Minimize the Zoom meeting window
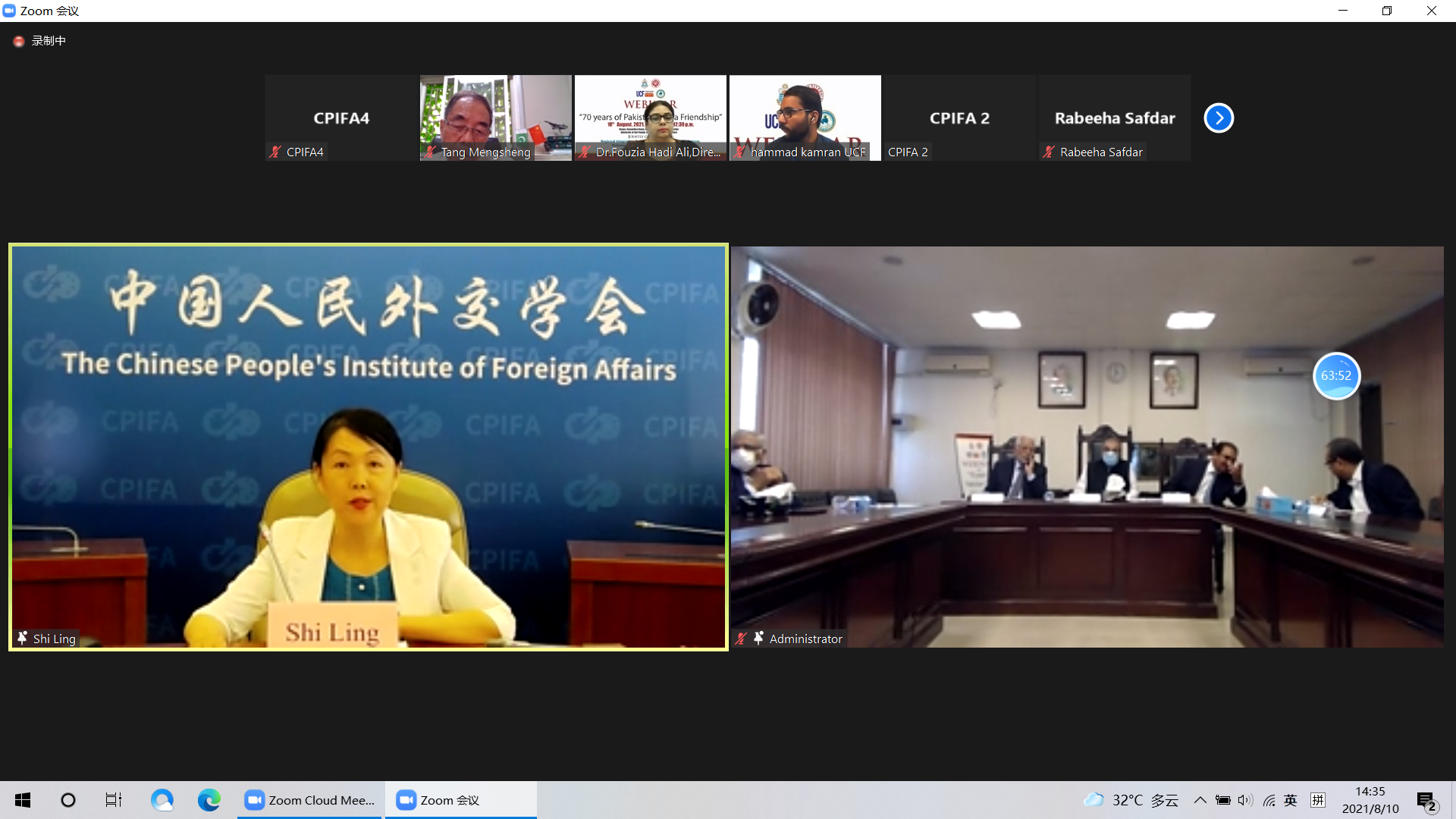The width and height of the screenshot is (1456, 819). [1343, 11]
